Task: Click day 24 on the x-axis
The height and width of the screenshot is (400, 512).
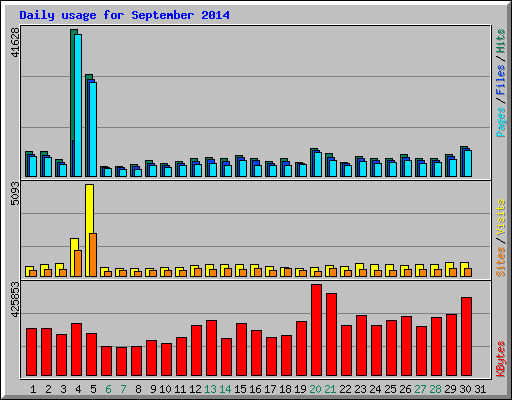Action: pos(375,389)
